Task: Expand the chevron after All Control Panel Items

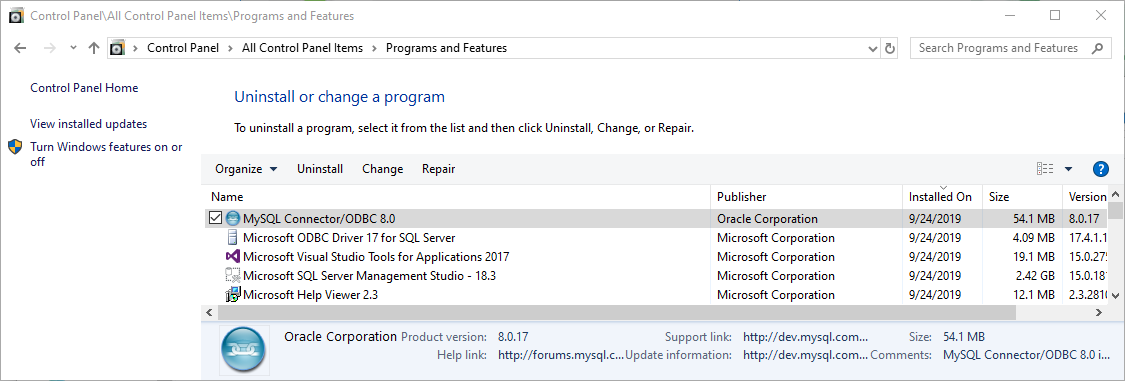Action: pyautogui.click(x=375, y=48)
